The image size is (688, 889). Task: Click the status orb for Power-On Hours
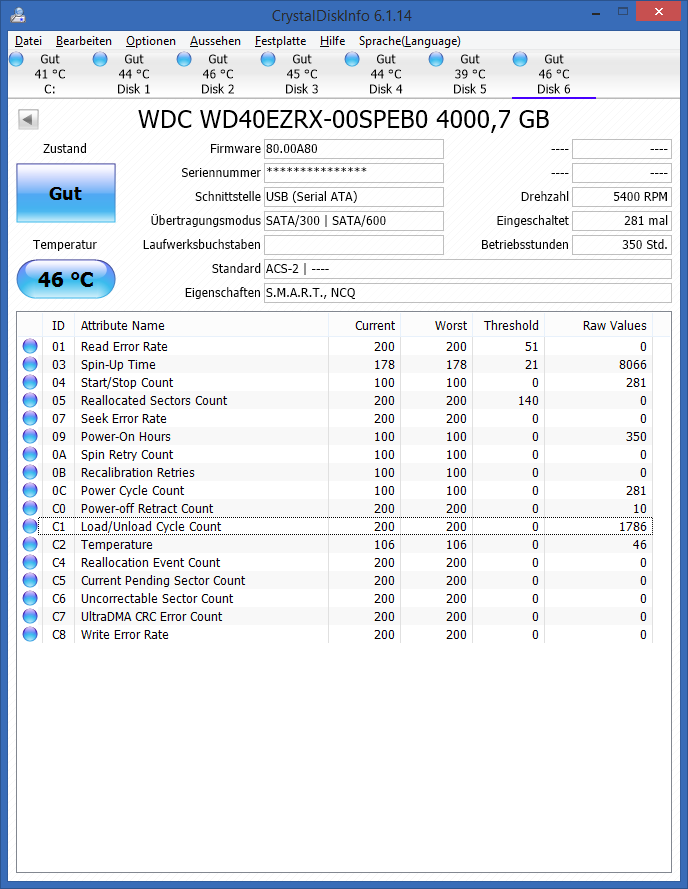click(30, 436)
